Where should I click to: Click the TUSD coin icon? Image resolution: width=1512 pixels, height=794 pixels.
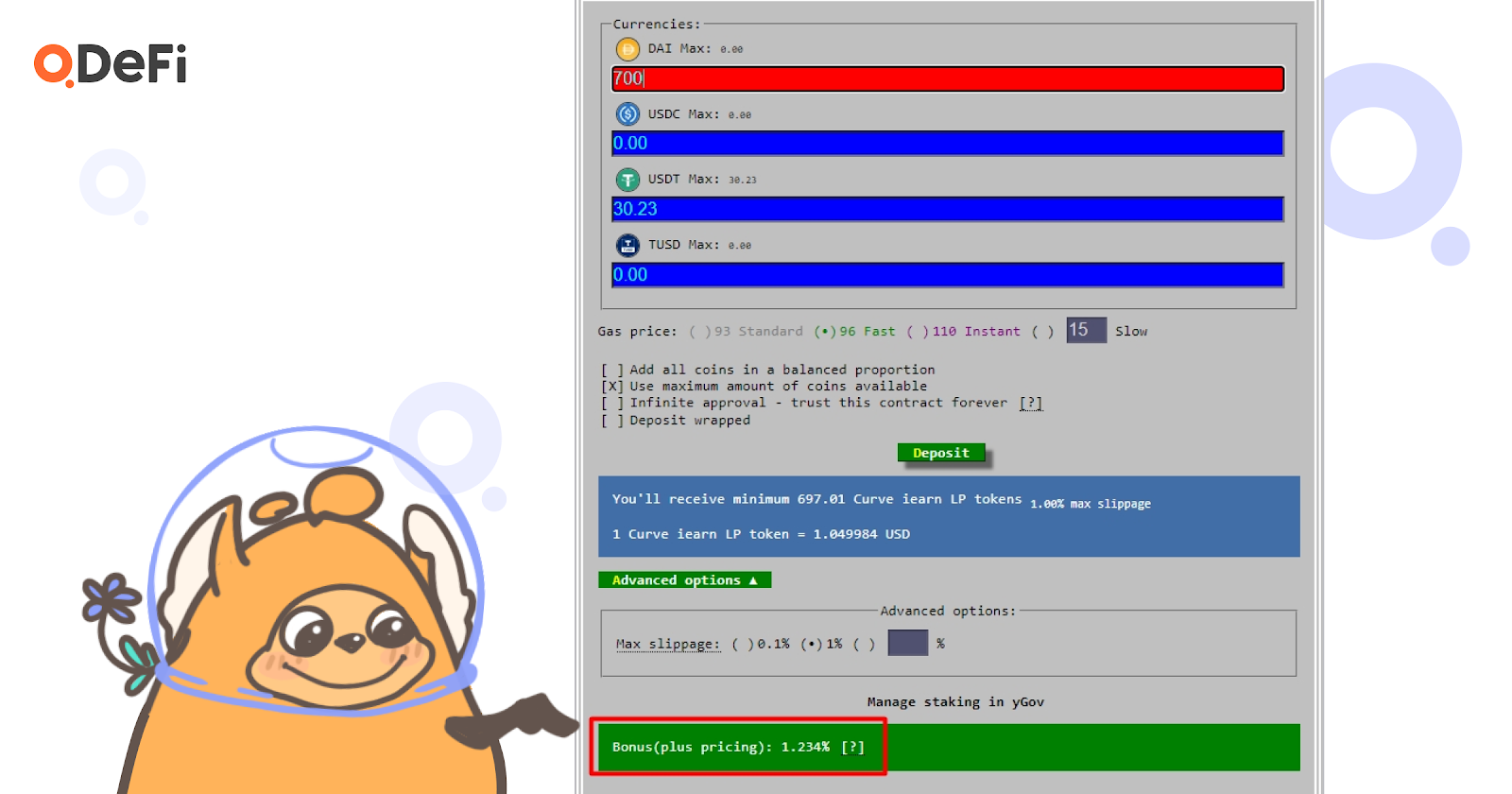pyautogui.click(x=627, y=246)
